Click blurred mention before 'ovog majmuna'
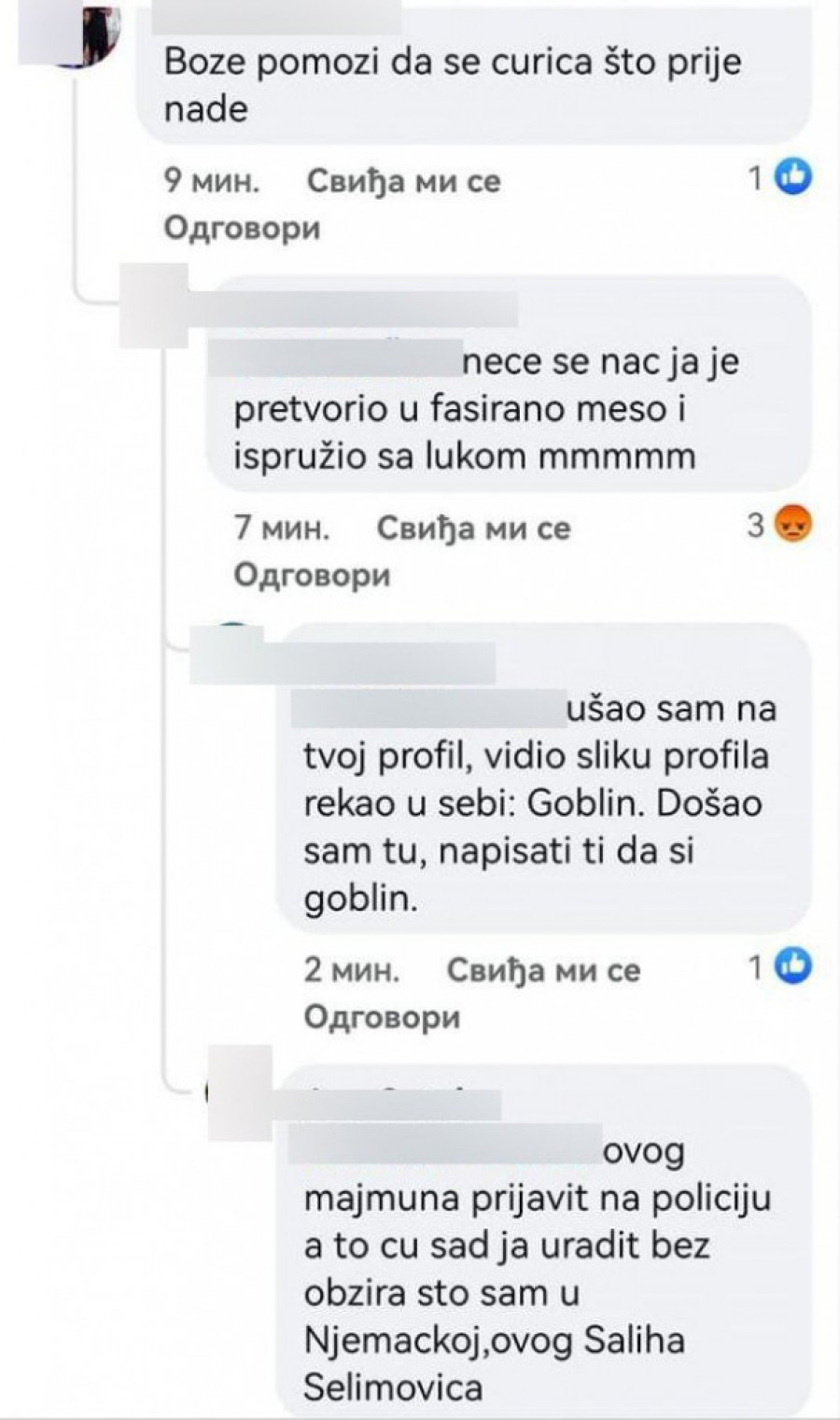Screen dimensions: 840x1420 [444, 1146]
